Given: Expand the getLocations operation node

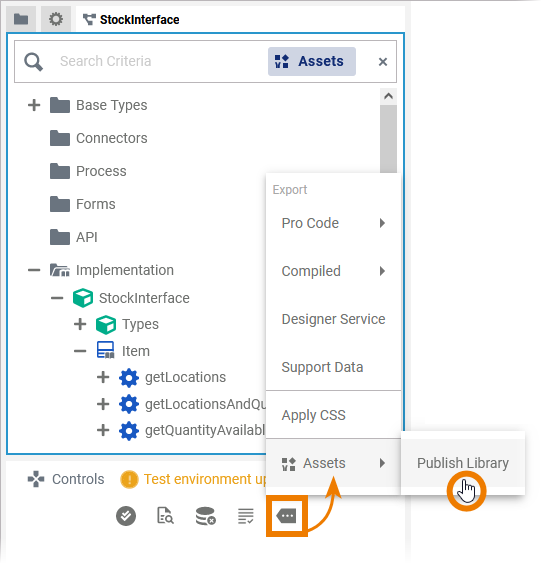Looking at the screenshot, I should pyautogui.click(x=103, y=378).
